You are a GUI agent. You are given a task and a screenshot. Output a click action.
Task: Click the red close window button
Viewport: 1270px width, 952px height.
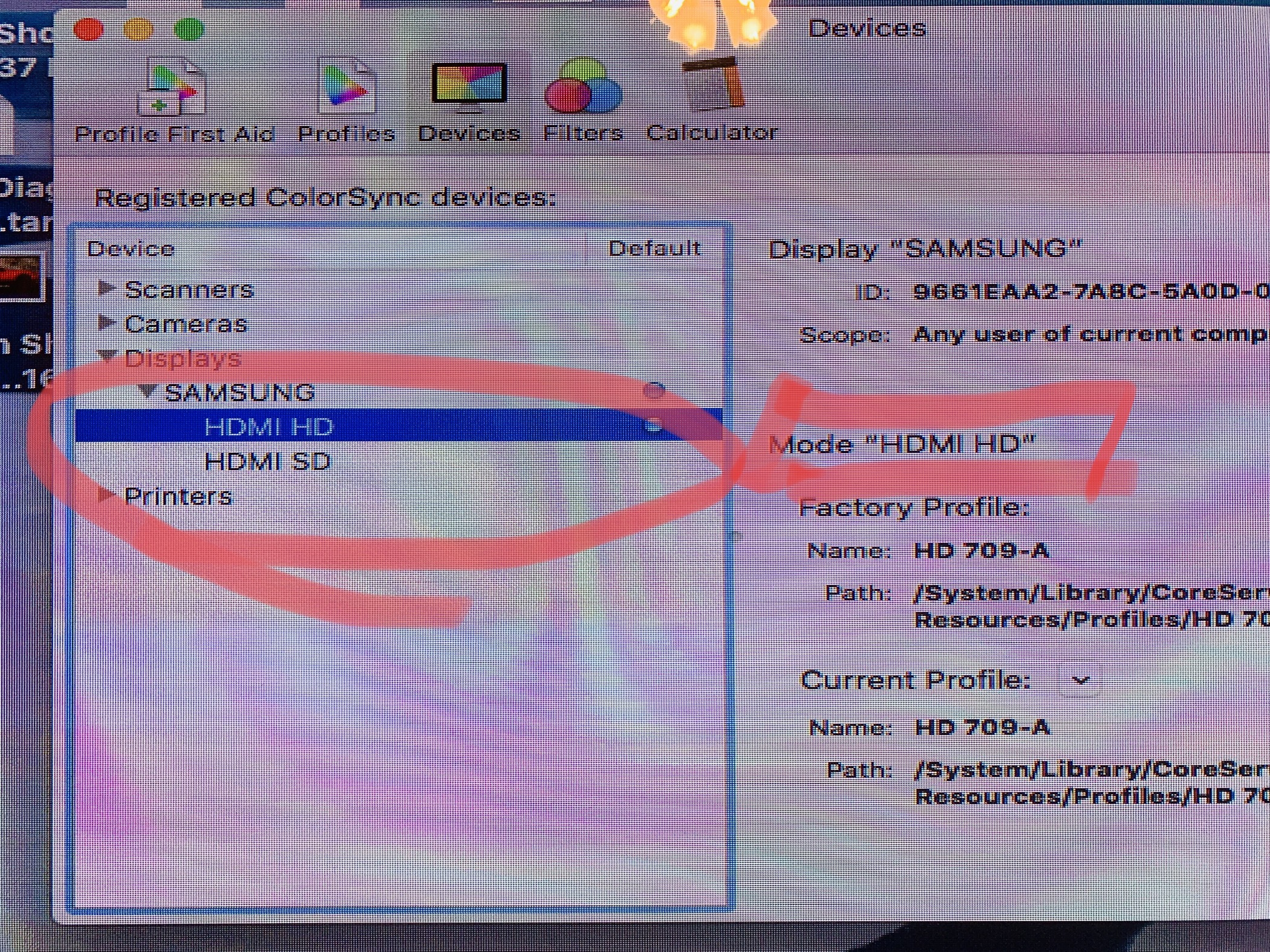(89, 30)
